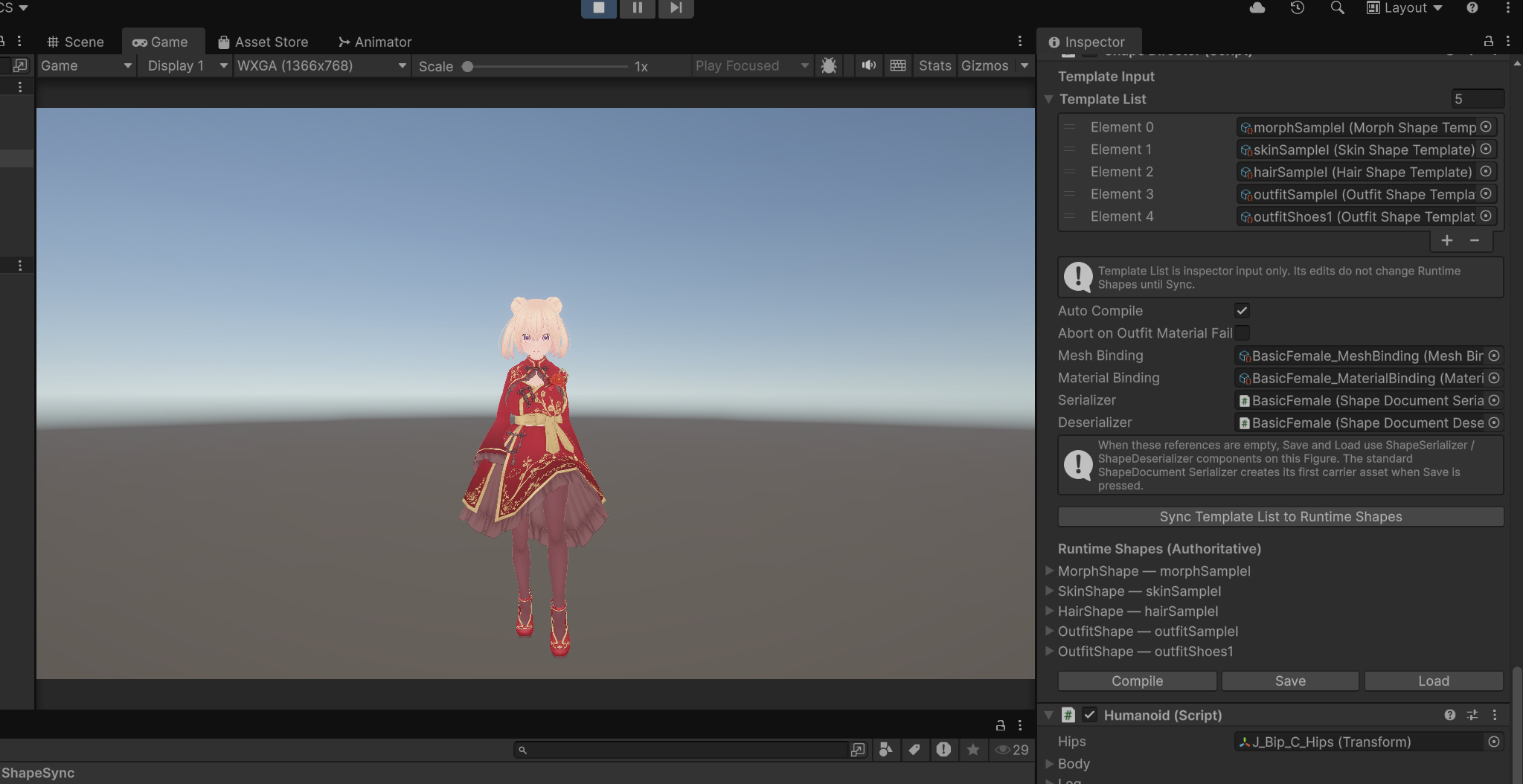Pick object for Serializer field

pyautogui.click(x=1494, y=401)
